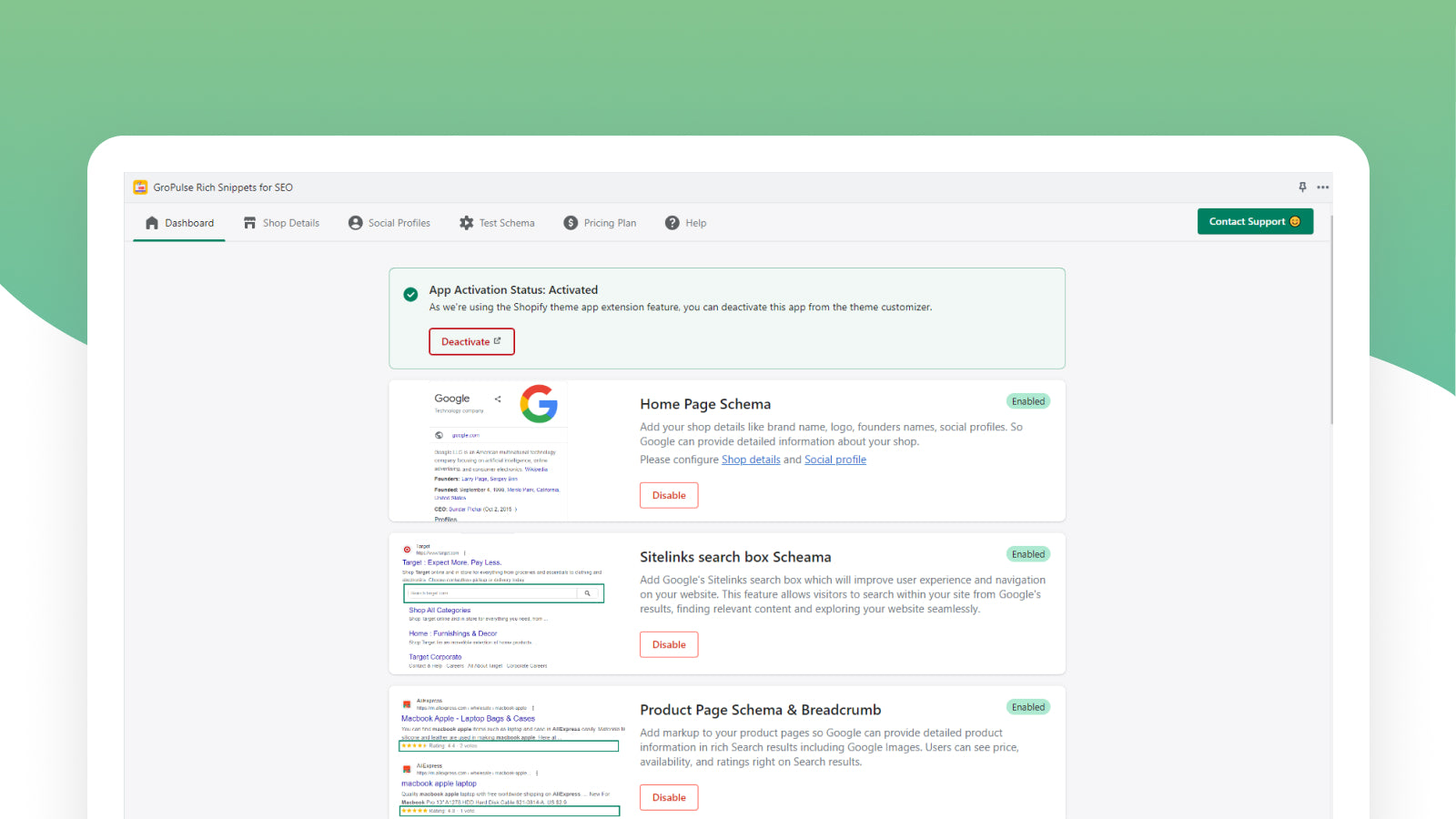The width and height of the screenshot is (1456, 819).
Task: Click the GroPulse Rich Snippets app logo
Action: point(140,187)
